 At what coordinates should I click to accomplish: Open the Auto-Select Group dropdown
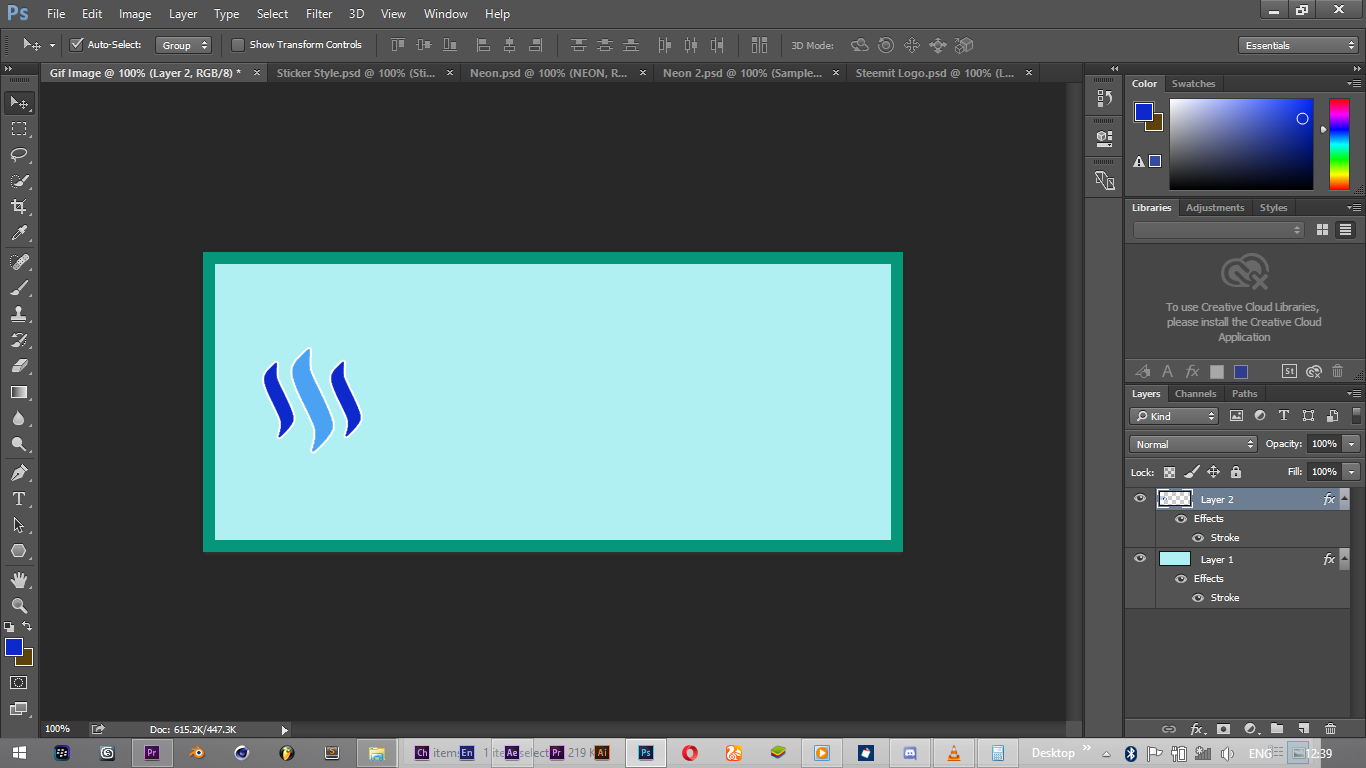click(x=185, y=45)
